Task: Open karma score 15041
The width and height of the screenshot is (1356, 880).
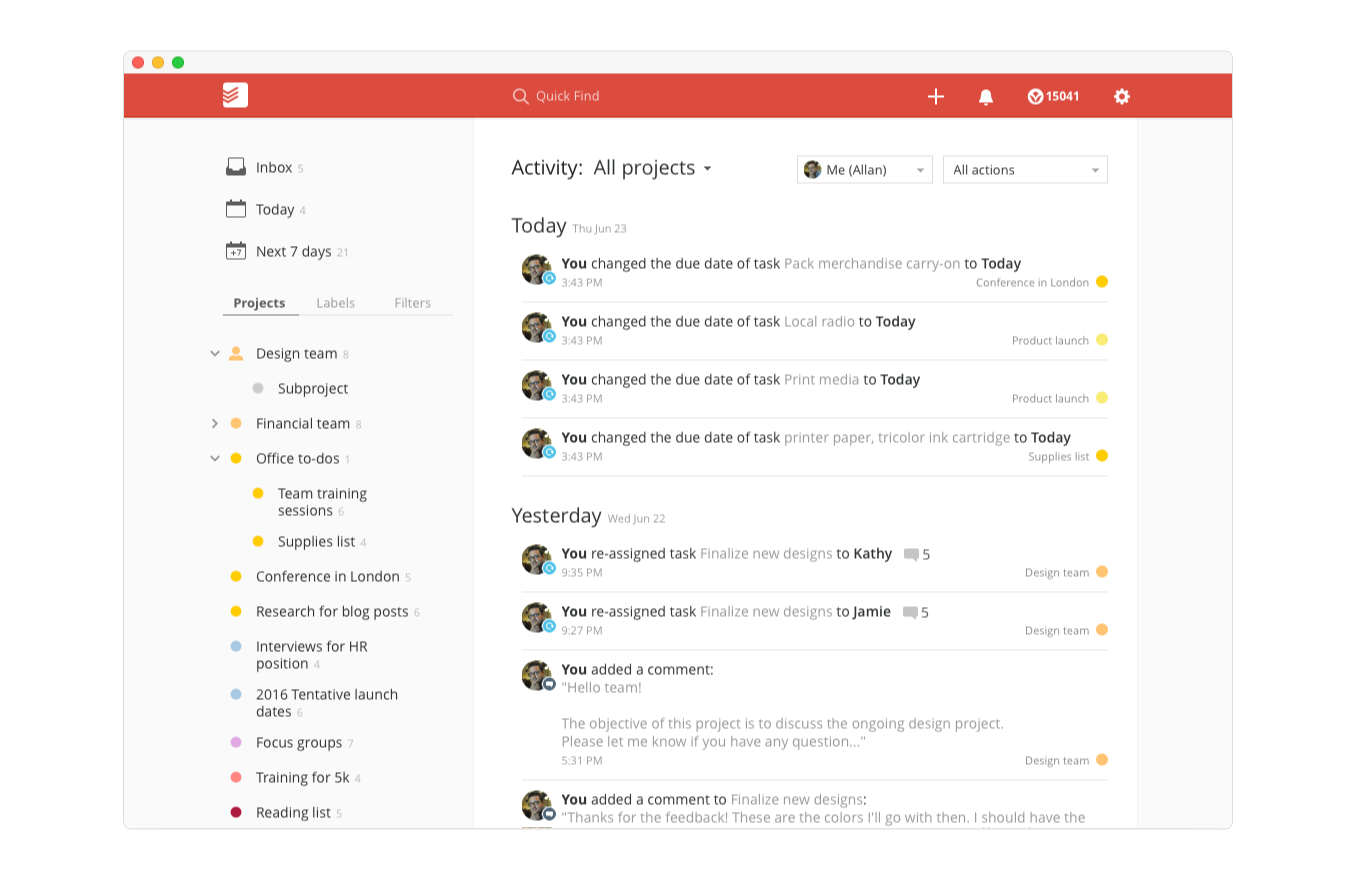Action: click(1053, 96)
